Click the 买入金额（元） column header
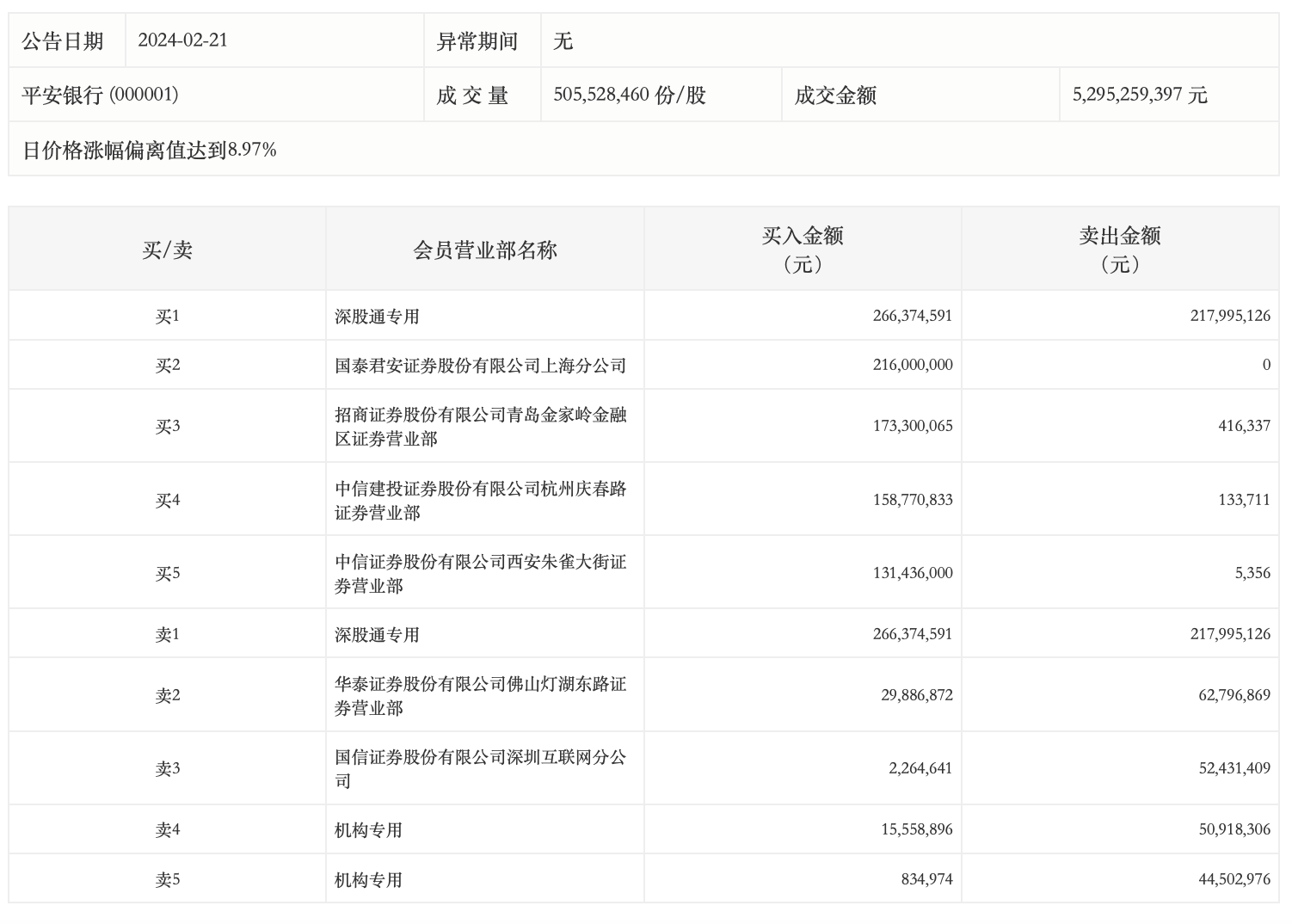 point(802,249)
